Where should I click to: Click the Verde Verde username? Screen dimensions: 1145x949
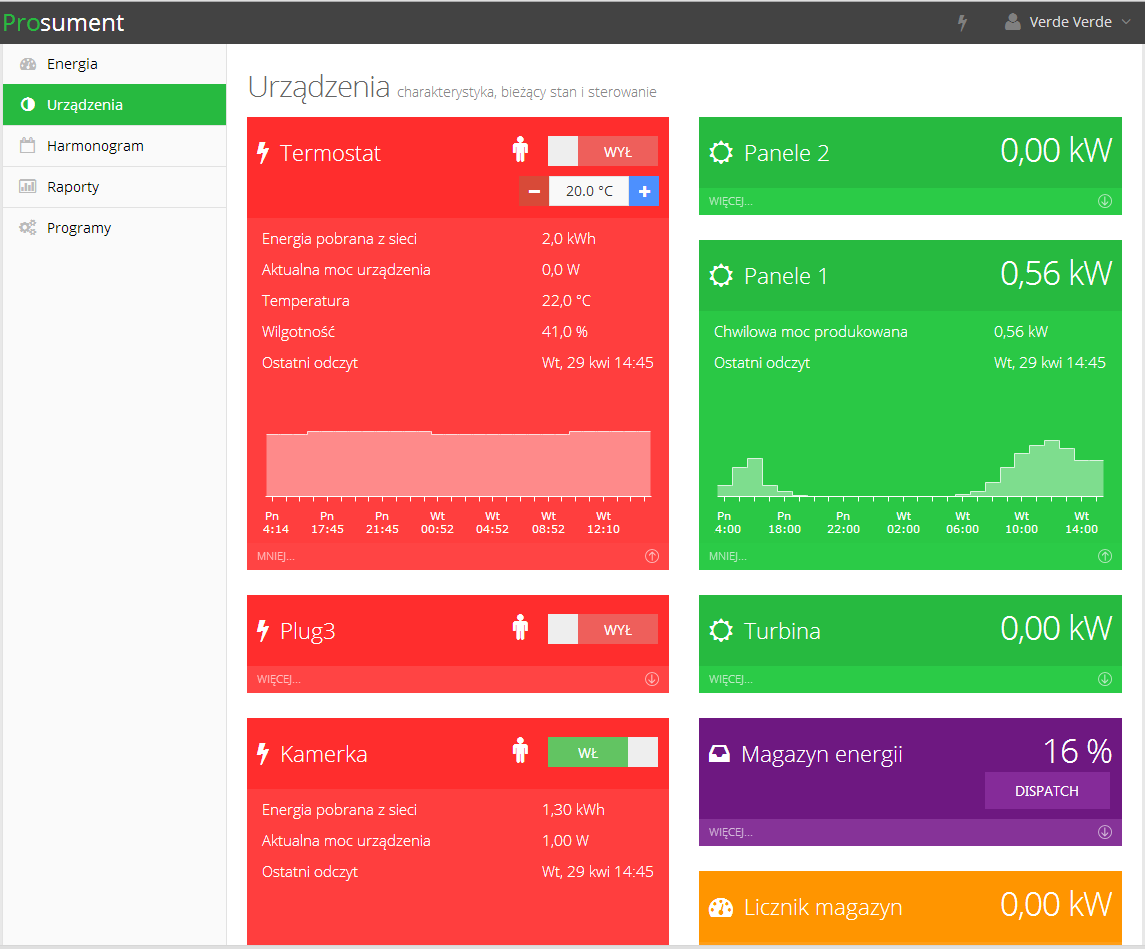tap(1070, 22)
